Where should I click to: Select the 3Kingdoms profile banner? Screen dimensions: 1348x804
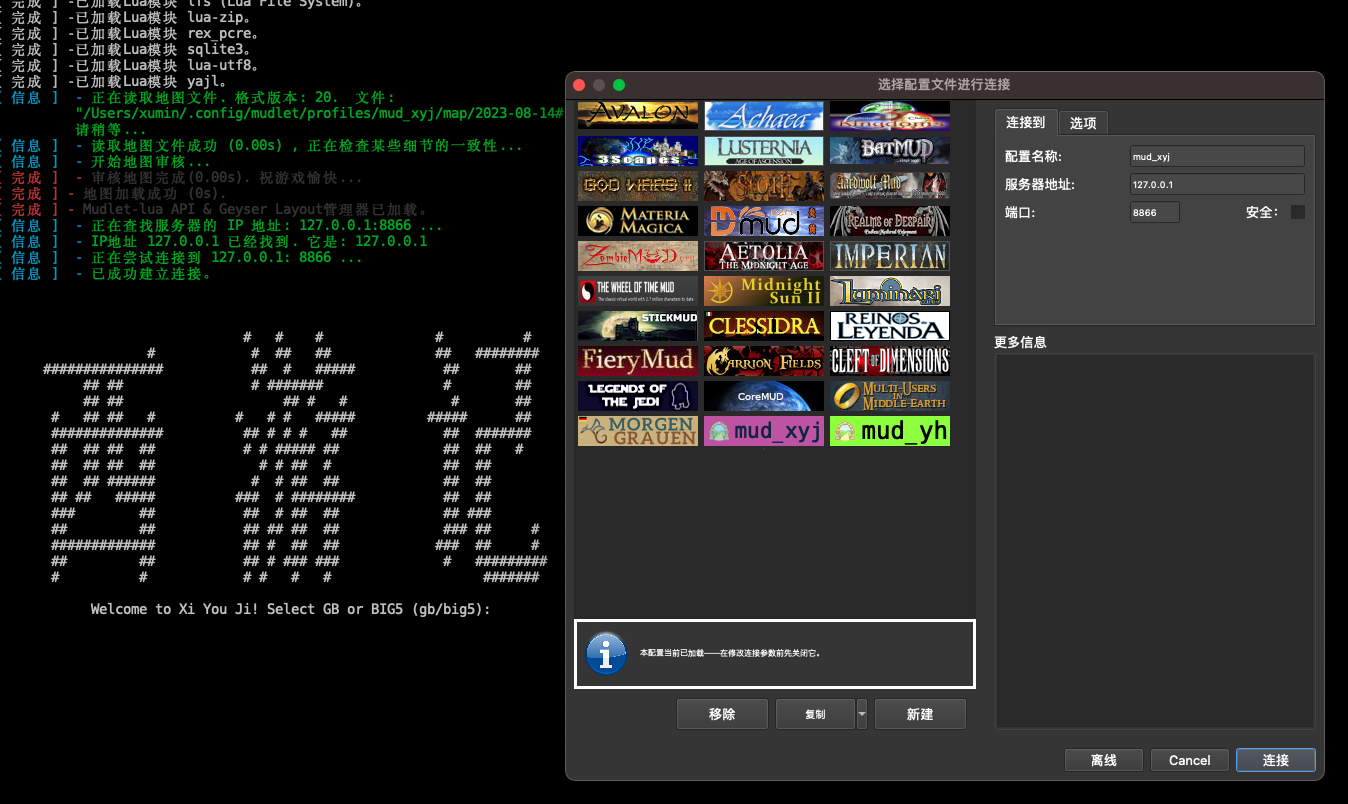(x=890, y=115)
